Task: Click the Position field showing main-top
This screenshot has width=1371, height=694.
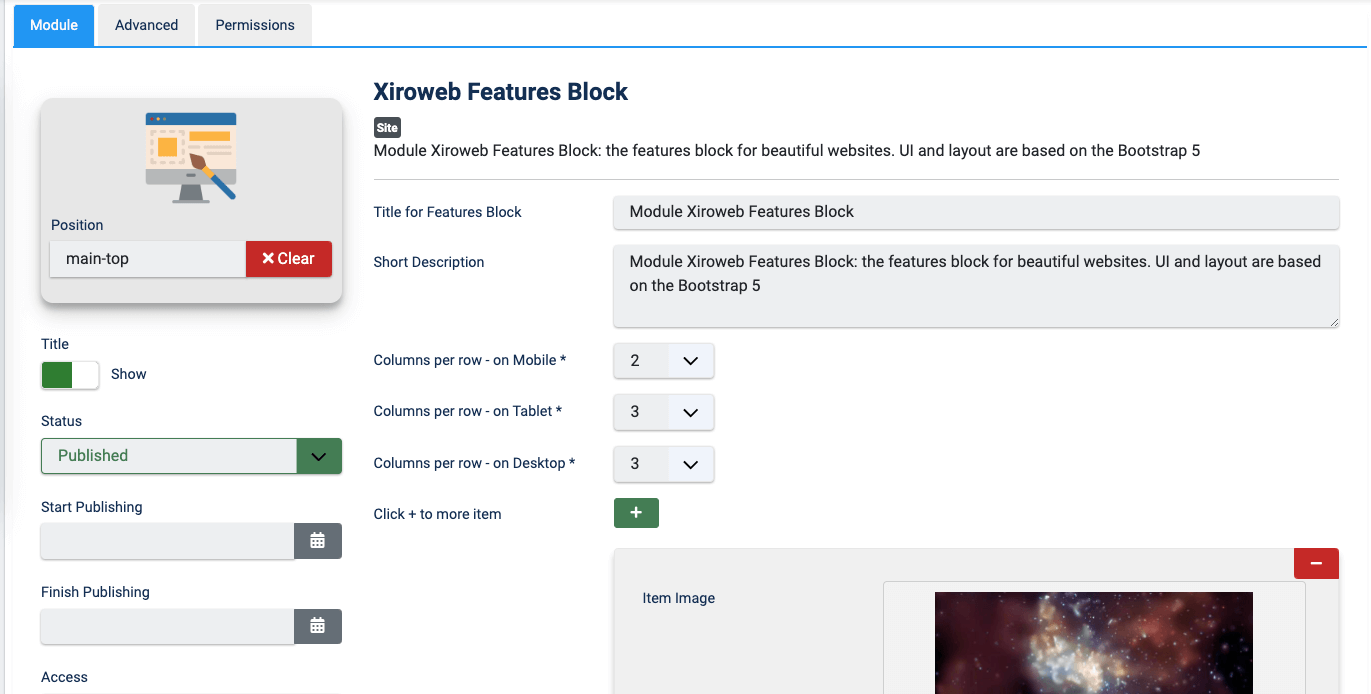Action: pyautogui.click(x=148, y=259)
